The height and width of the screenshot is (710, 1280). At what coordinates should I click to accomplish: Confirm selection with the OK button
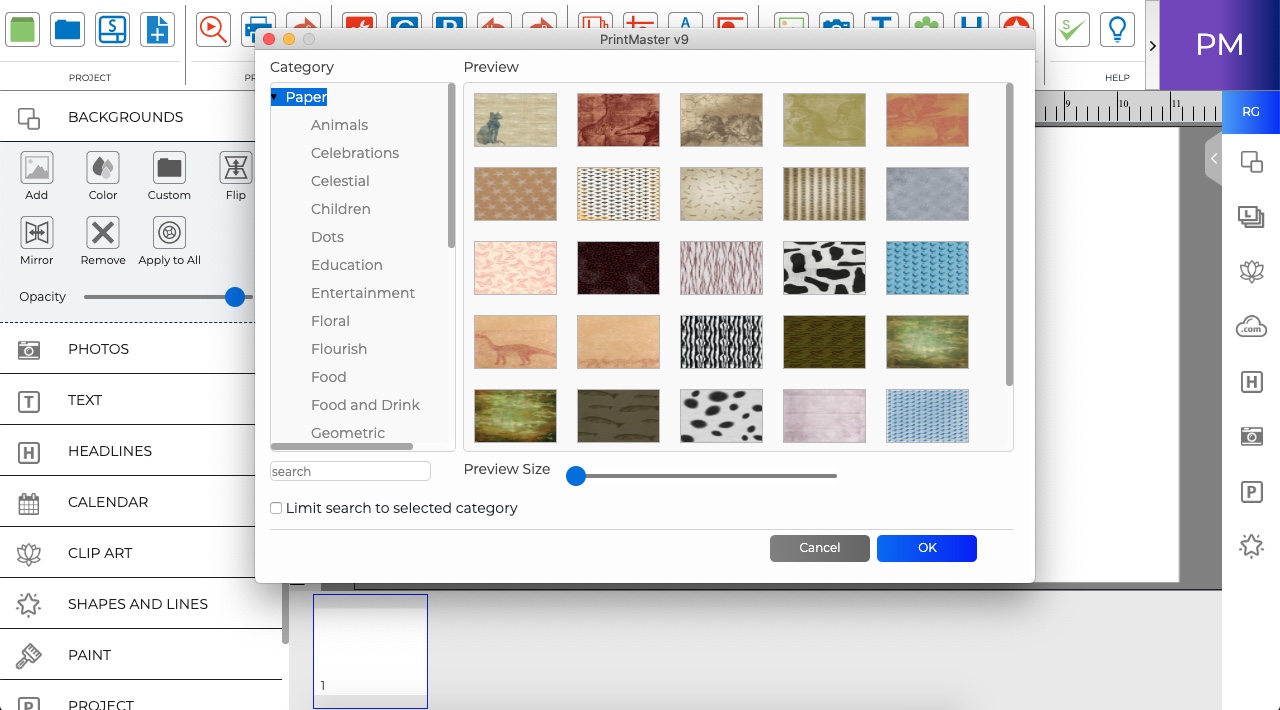(x=926, y=548)
